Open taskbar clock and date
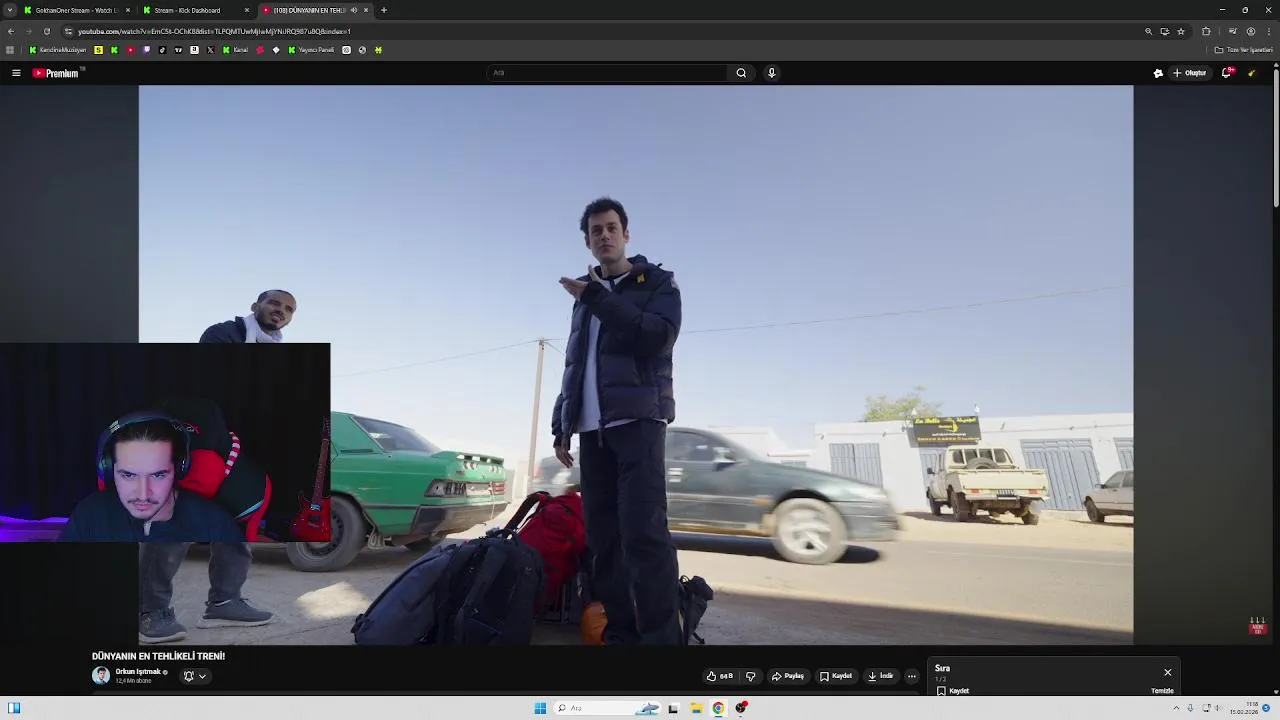Viewport: 1280px width, 720px height. (1243, 708)
